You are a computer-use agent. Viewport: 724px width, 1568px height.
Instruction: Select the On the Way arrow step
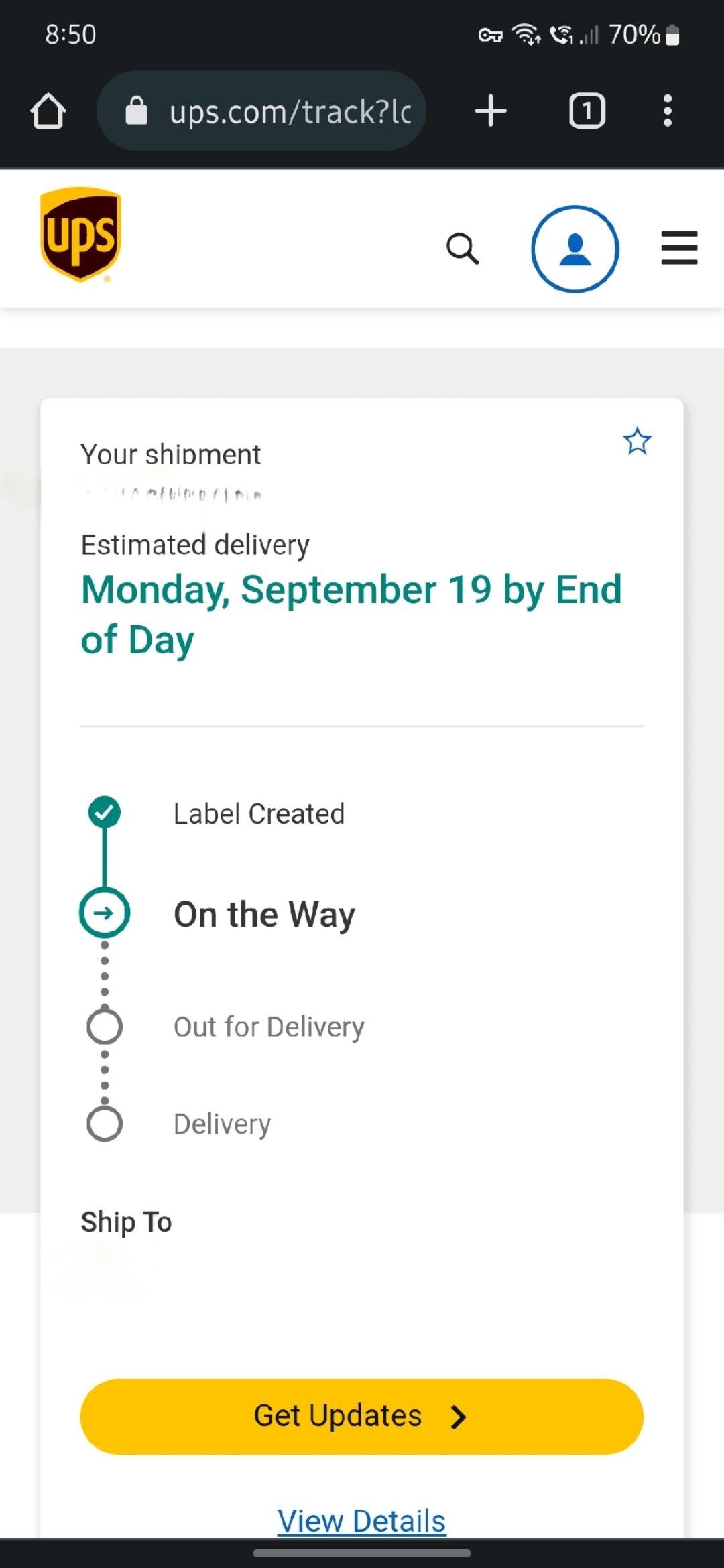tap(105, 913)
